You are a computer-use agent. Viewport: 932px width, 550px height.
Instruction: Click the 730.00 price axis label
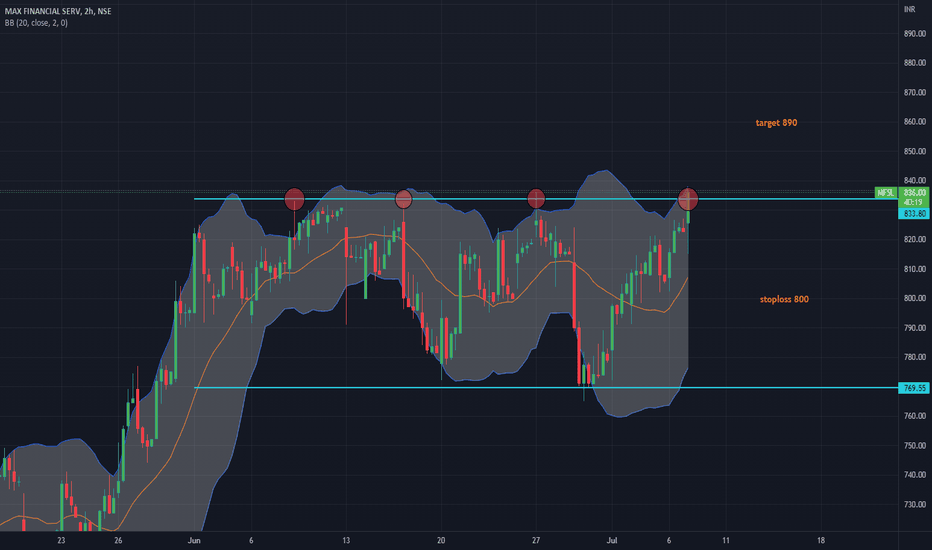coord(915,504)
